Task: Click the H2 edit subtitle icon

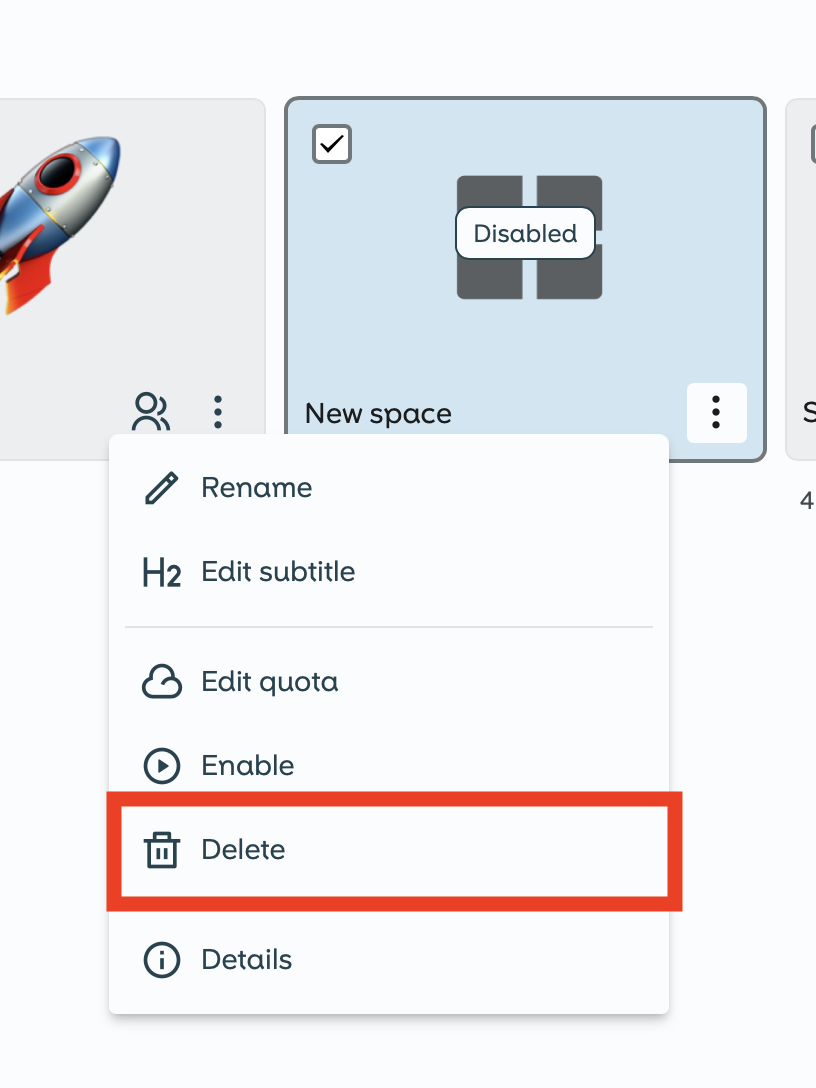Action: (x=160, y=571)
